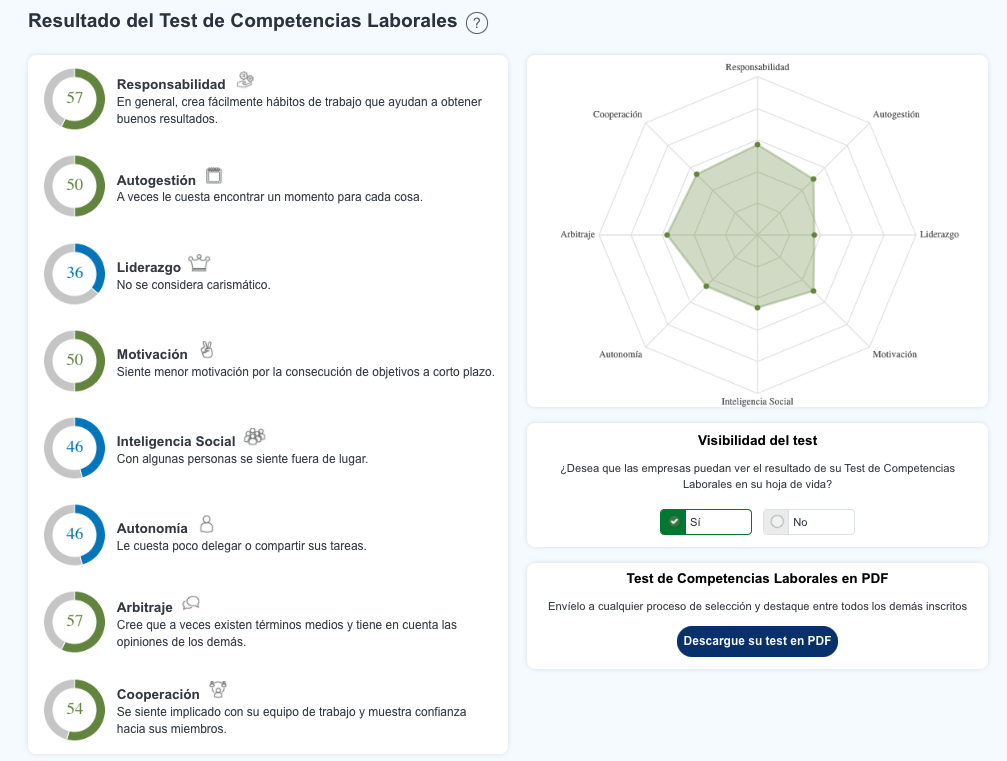Click the Inteligencia Social radar axis label
Image resolution: width=1007 pixels, height=761 pixels.
(757, 401)
